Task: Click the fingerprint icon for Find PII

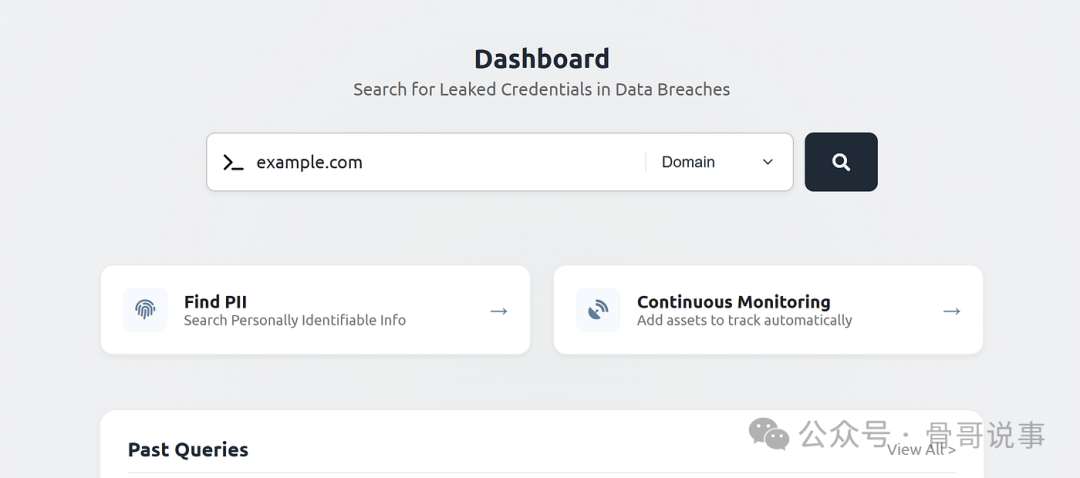Action: pos(145,310)
